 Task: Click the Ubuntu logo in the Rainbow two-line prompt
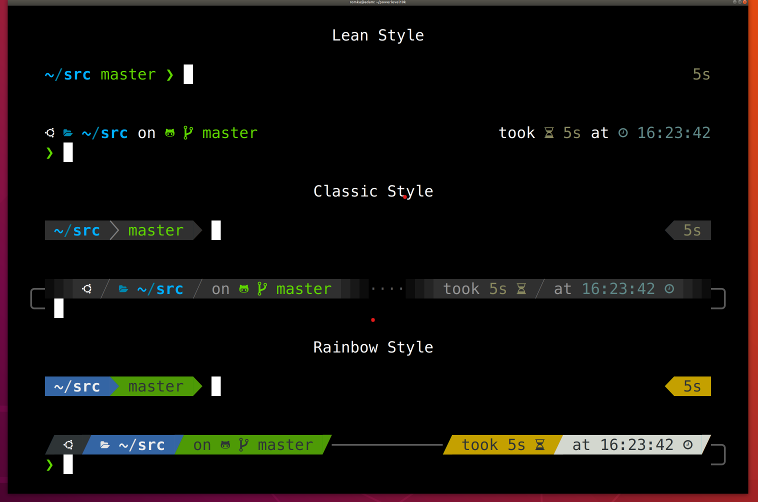(68, 444)
